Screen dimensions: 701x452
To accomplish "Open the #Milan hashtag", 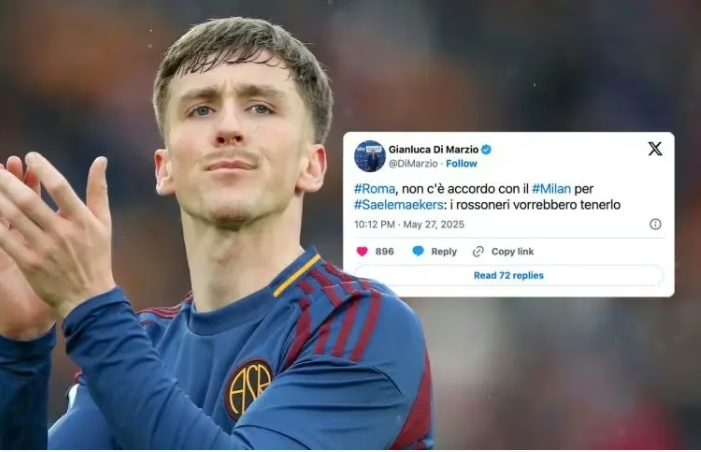I will click(x=551, y=189).
